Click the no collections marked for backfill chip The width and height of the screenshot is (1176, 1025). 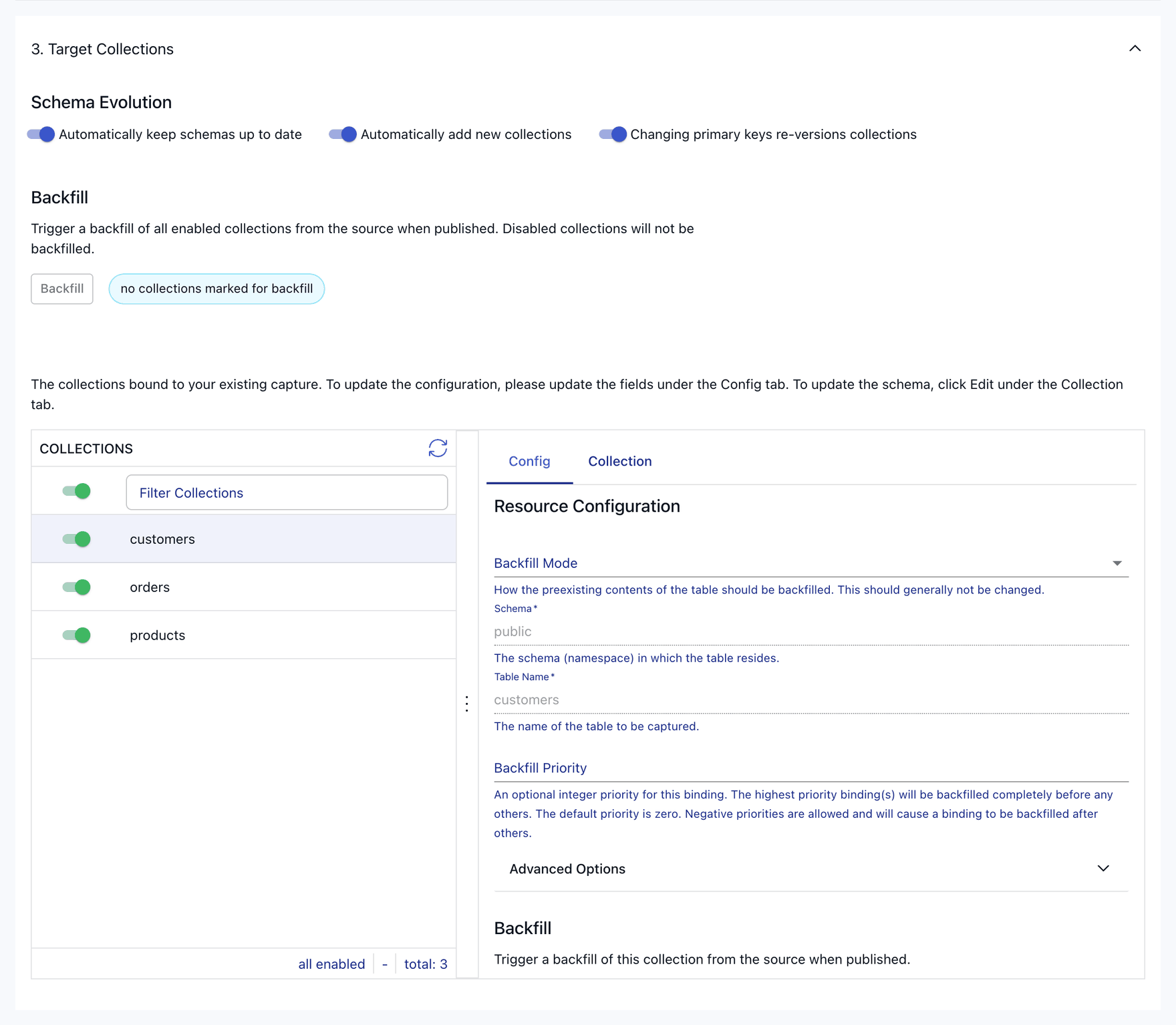[x=216, y=289]
